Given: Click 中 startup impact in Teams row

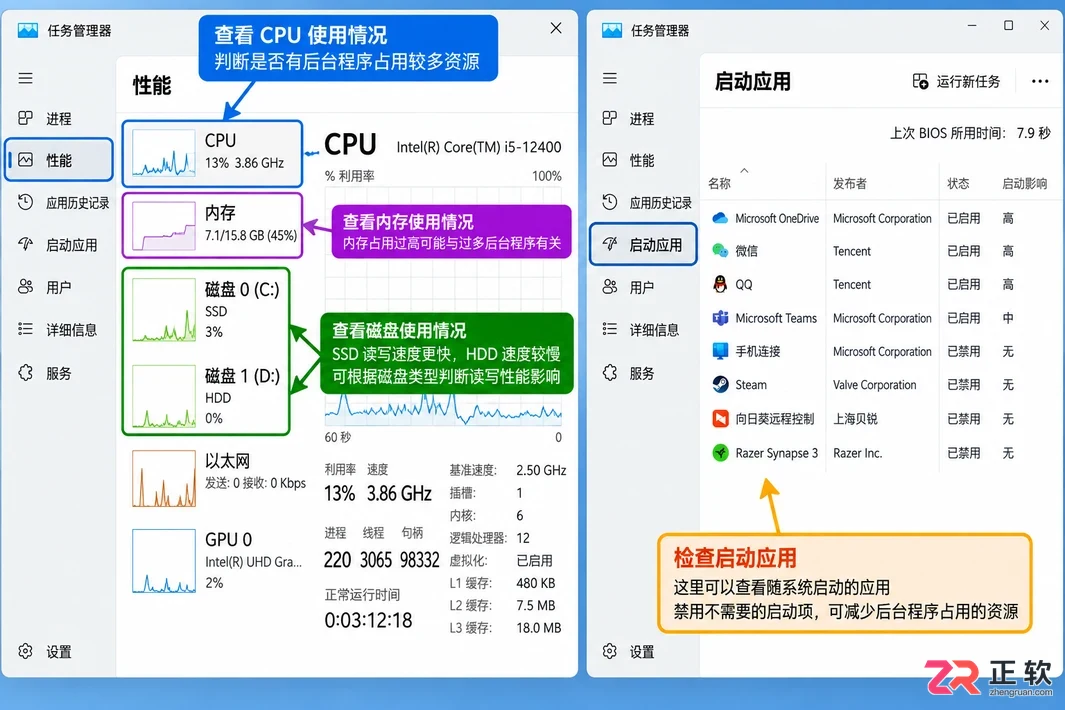Looking at the screenshot, I should point(1008,318).
